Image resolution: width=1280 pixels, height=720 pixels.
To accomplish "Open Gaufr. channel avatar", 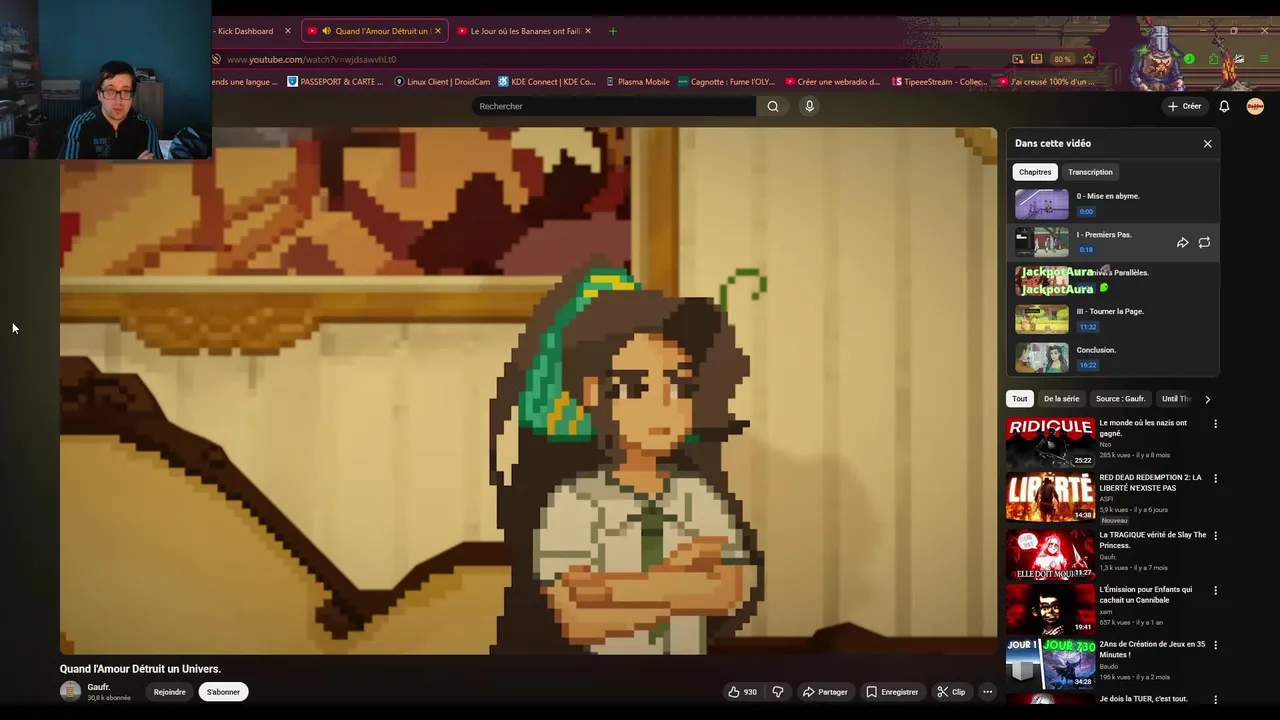I will pos(70,691).
